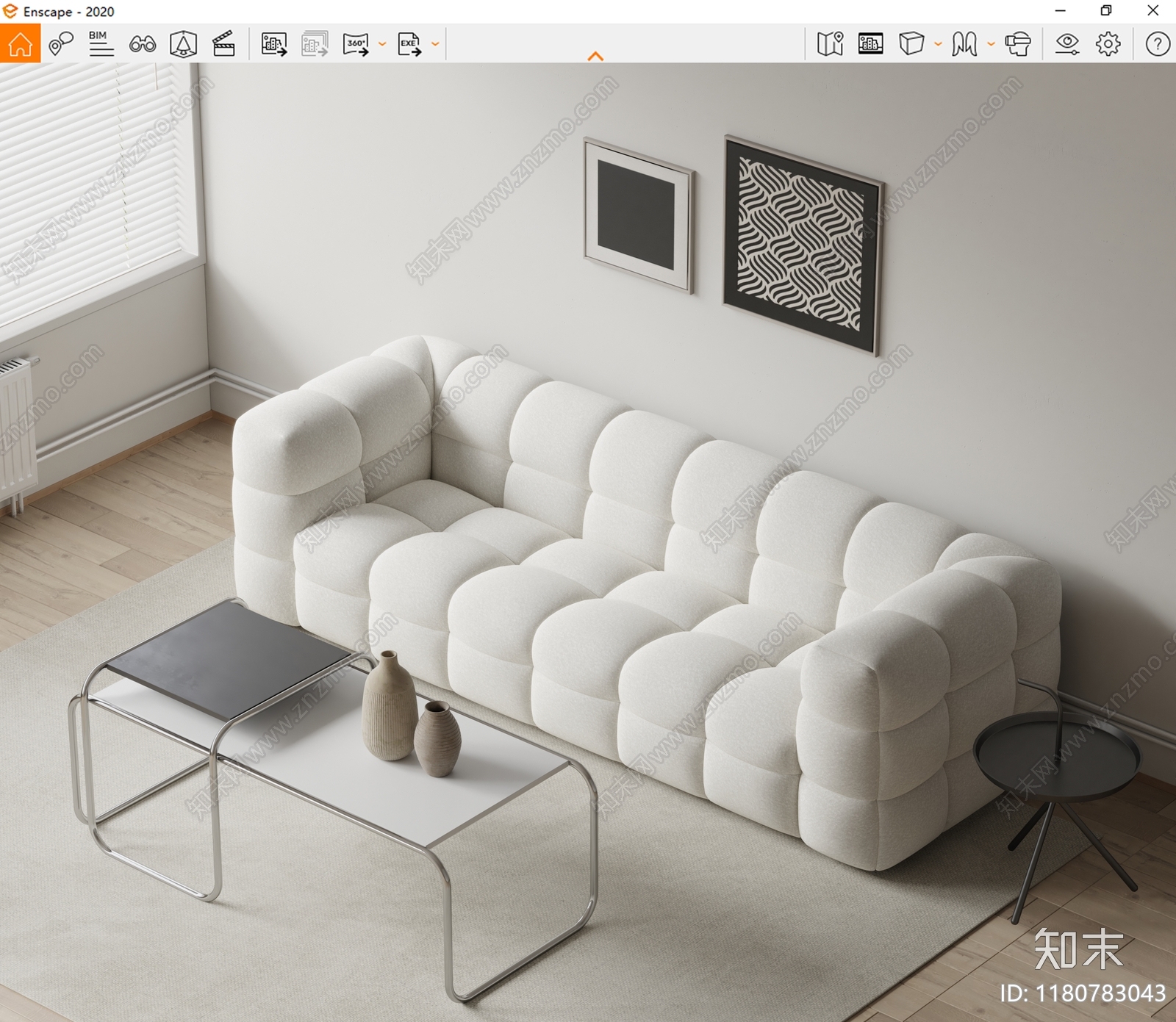Click the screenshot export icon
Screen dimensions: 1176x1022
(x=274, y=44)
